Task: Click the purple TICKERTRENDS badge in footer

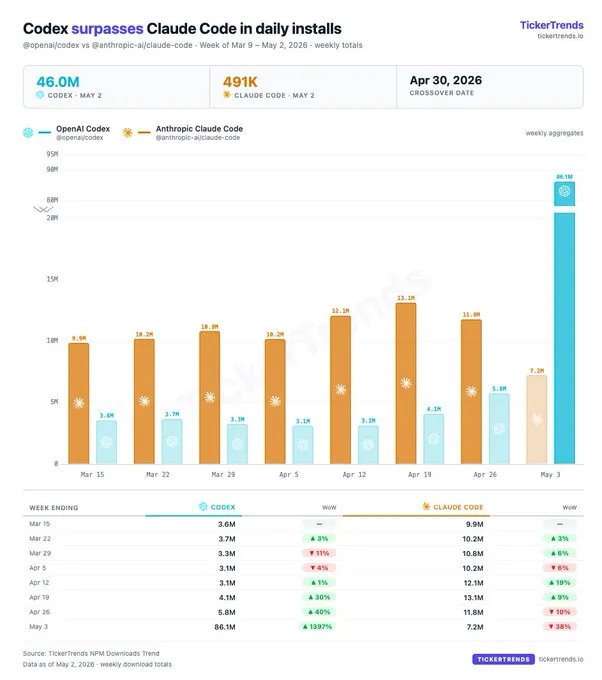Action: pos(503,659)
